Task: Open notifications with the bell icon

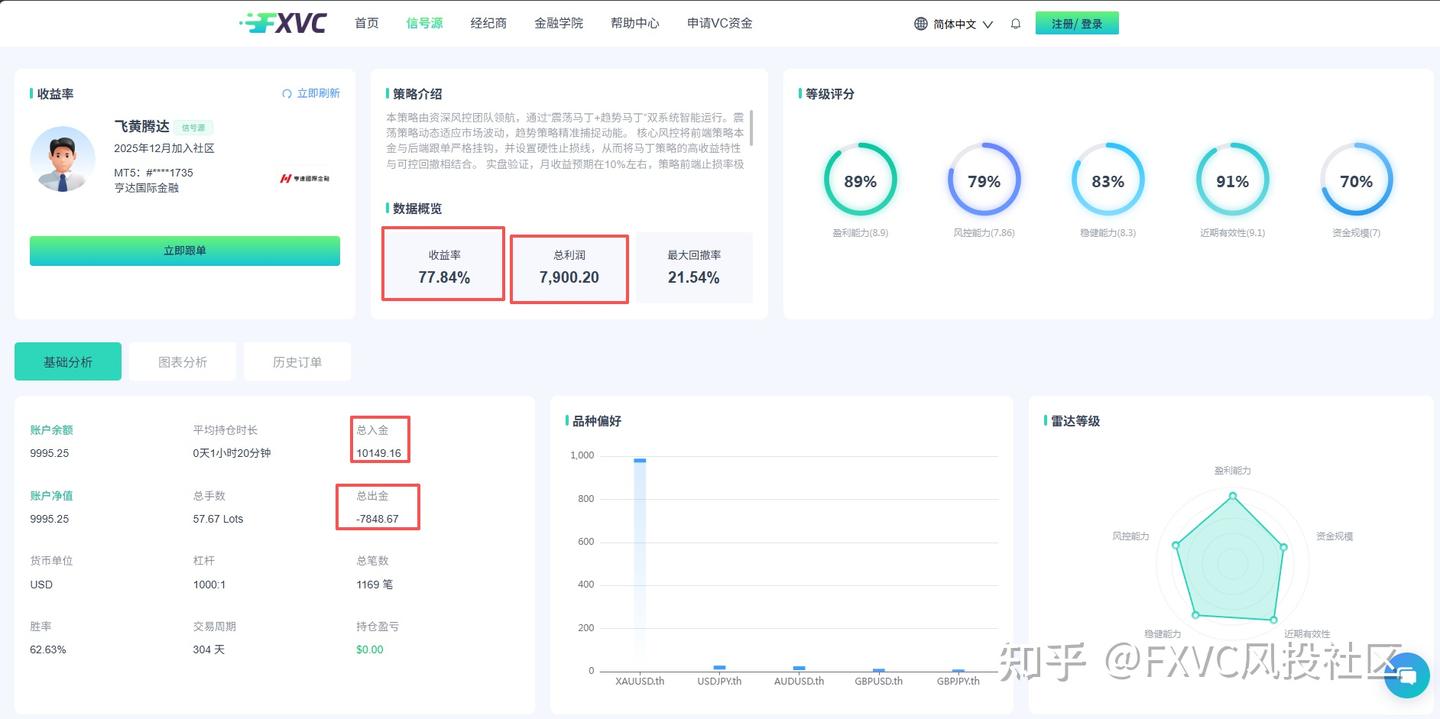Action: coord(1015,22)
